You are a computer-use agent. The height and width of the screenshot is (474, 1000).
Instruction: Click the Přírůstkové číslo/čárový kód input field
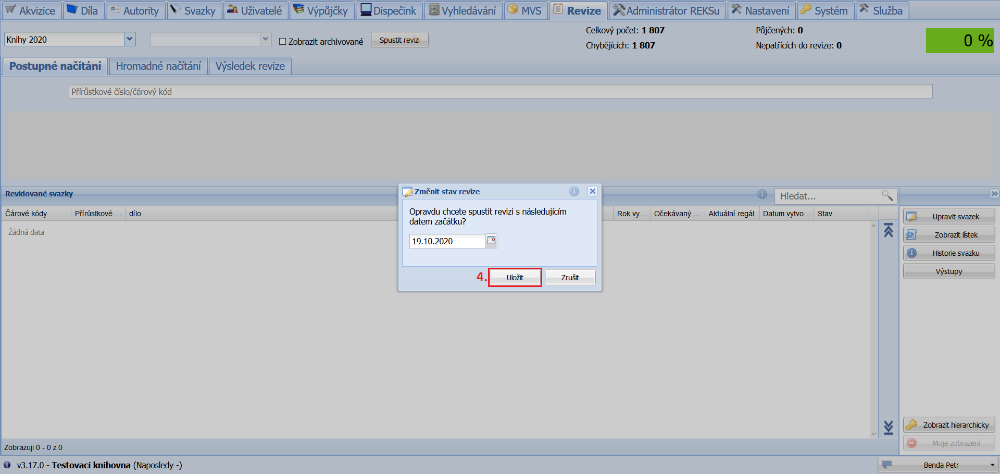point(500,92)
